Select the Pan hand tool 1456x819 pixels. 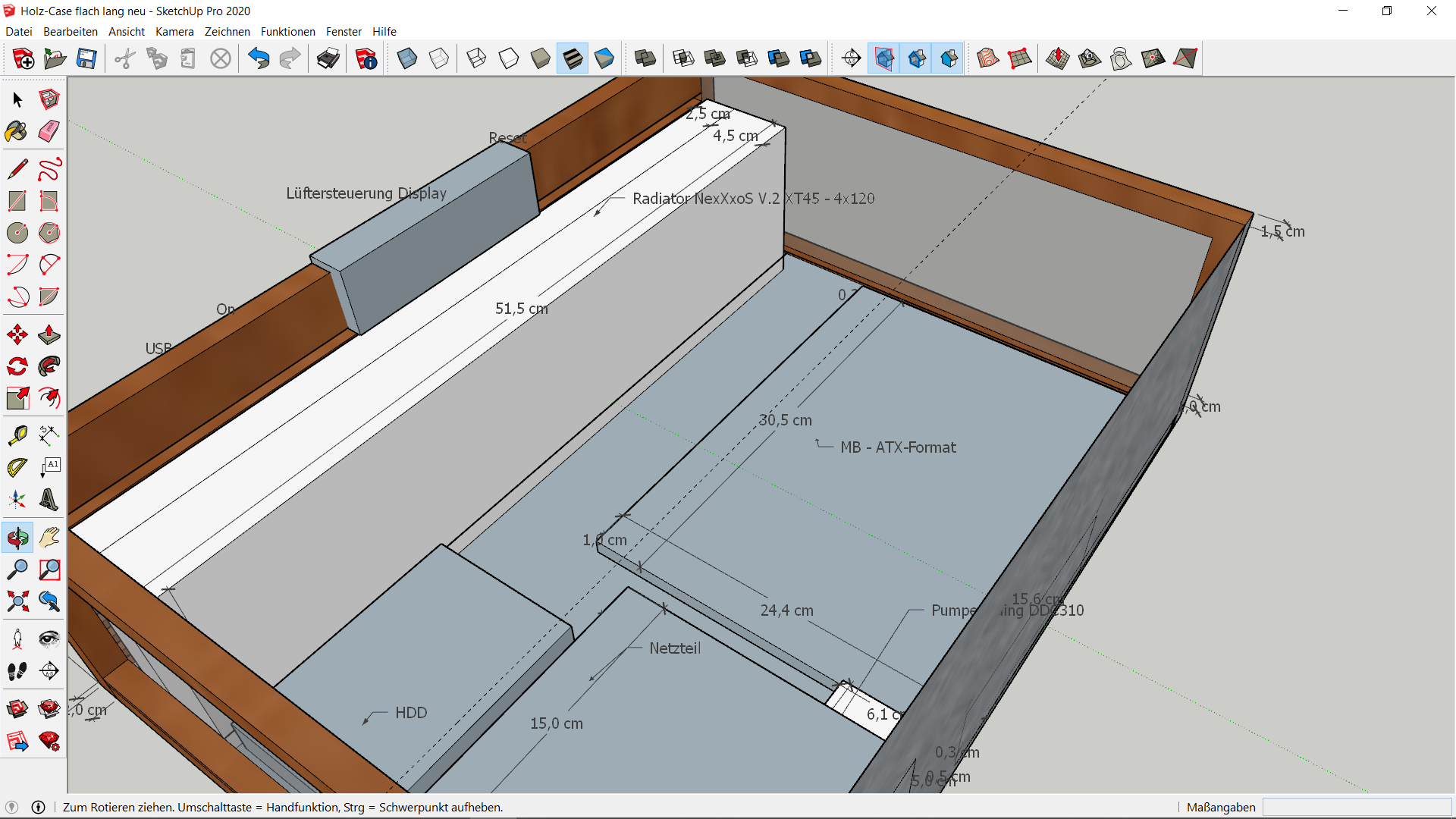pos(49,538)
